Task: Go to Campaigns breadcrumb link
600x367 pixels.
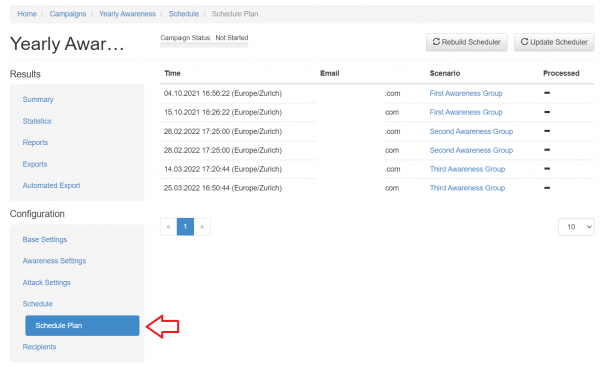Action: click(x=68, y=14)
